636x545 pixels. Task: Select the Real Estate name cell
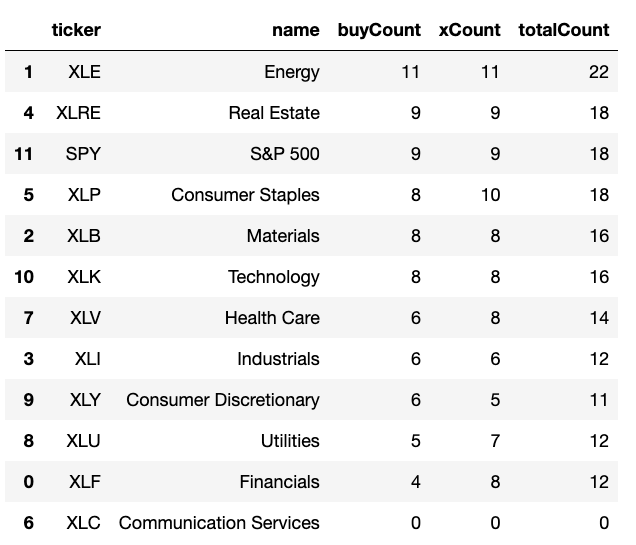coord(274,113)
